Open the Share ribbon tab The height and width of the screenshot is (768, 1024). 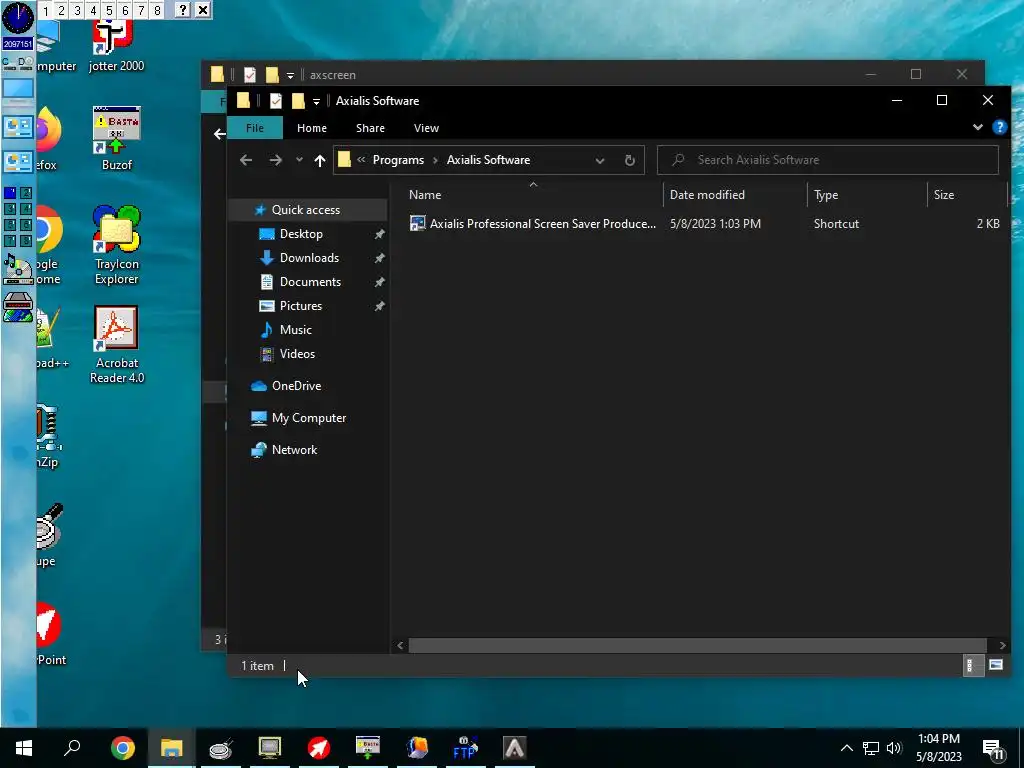pyautogui.click(x=370, y=128)
